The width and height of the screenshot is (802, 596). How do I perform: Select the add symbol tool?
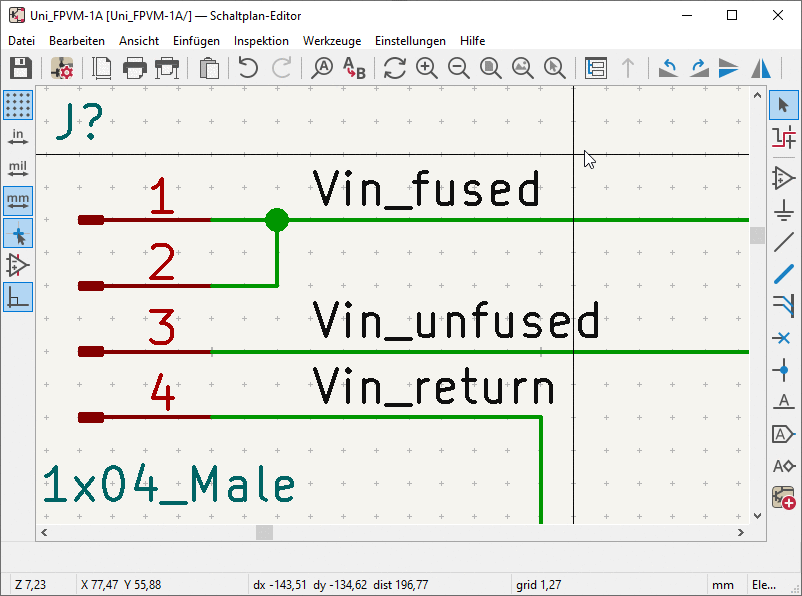click(x=784, y=179)
